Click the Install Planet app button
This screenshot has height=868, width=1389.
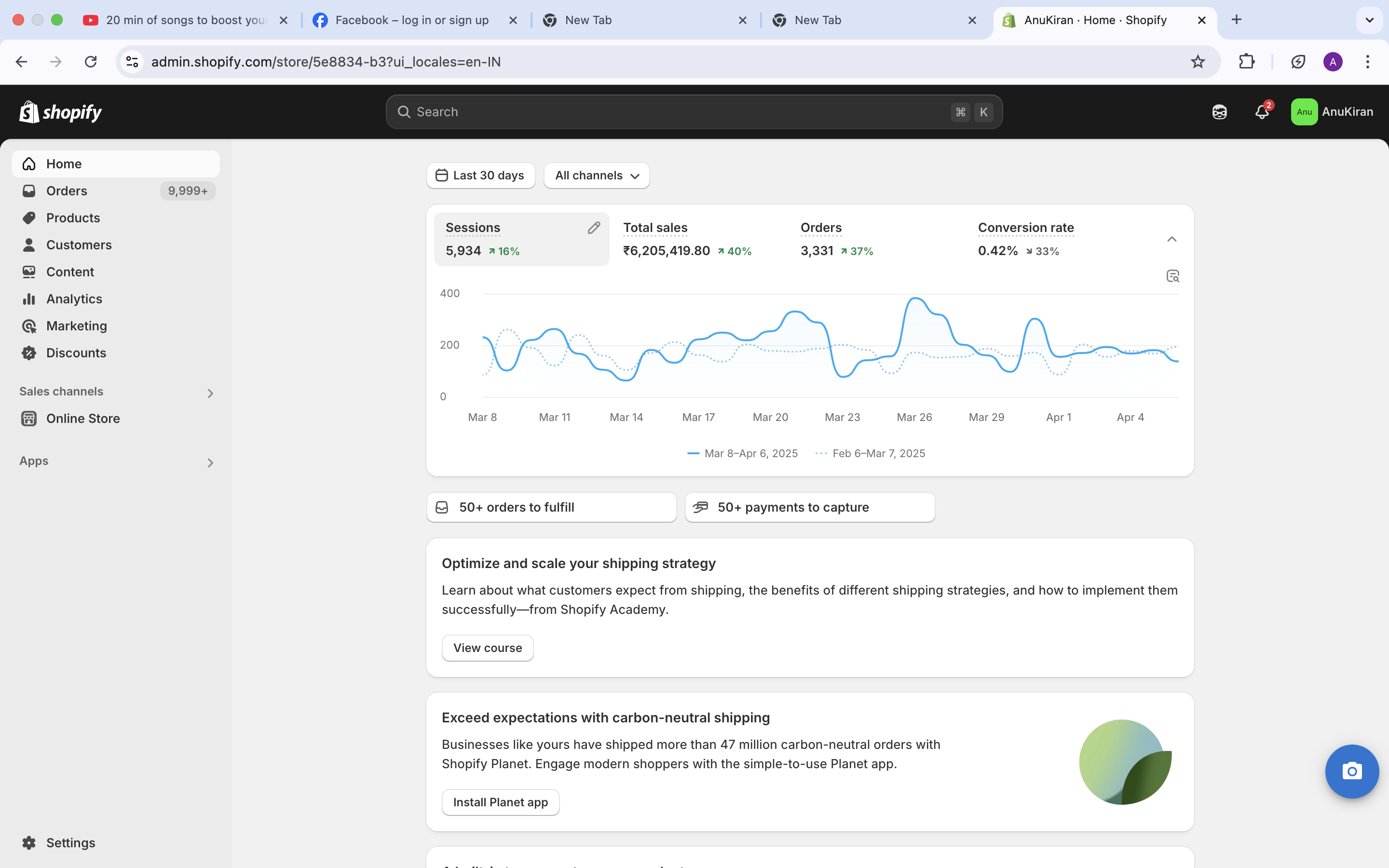pyautogui.click(x=500, y=802)
